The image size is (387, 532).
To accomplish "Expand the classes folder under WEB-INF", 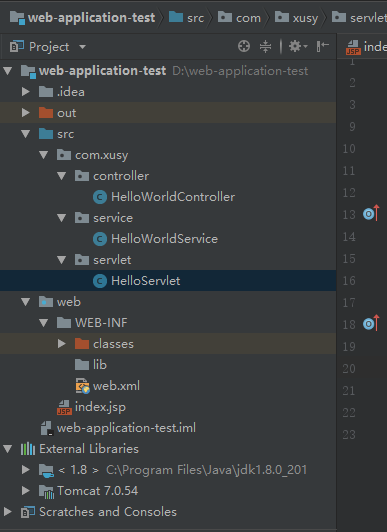I will (61, 344).
